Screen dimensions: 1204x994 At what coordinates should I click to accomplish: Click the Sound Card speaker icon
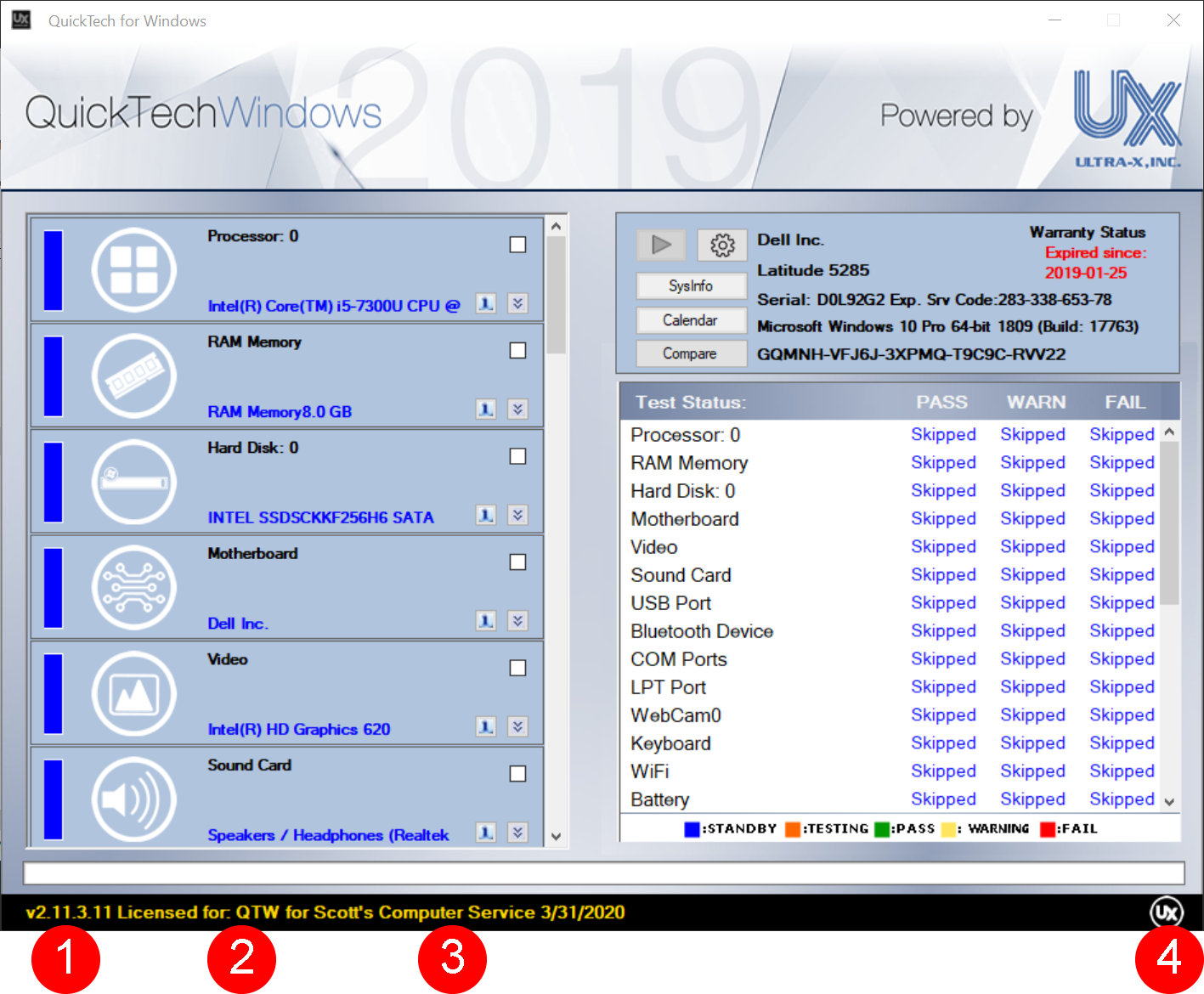134,799
